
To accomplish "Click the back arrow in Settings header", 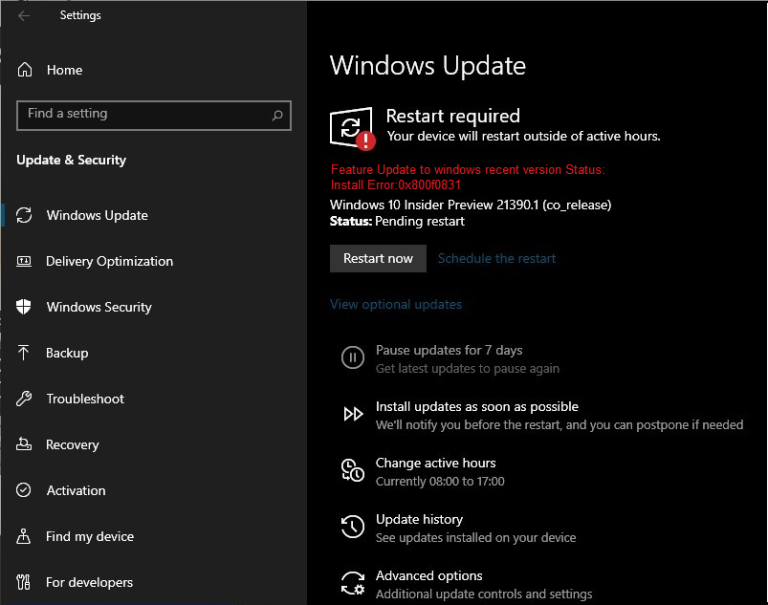I will pos(24,16).
